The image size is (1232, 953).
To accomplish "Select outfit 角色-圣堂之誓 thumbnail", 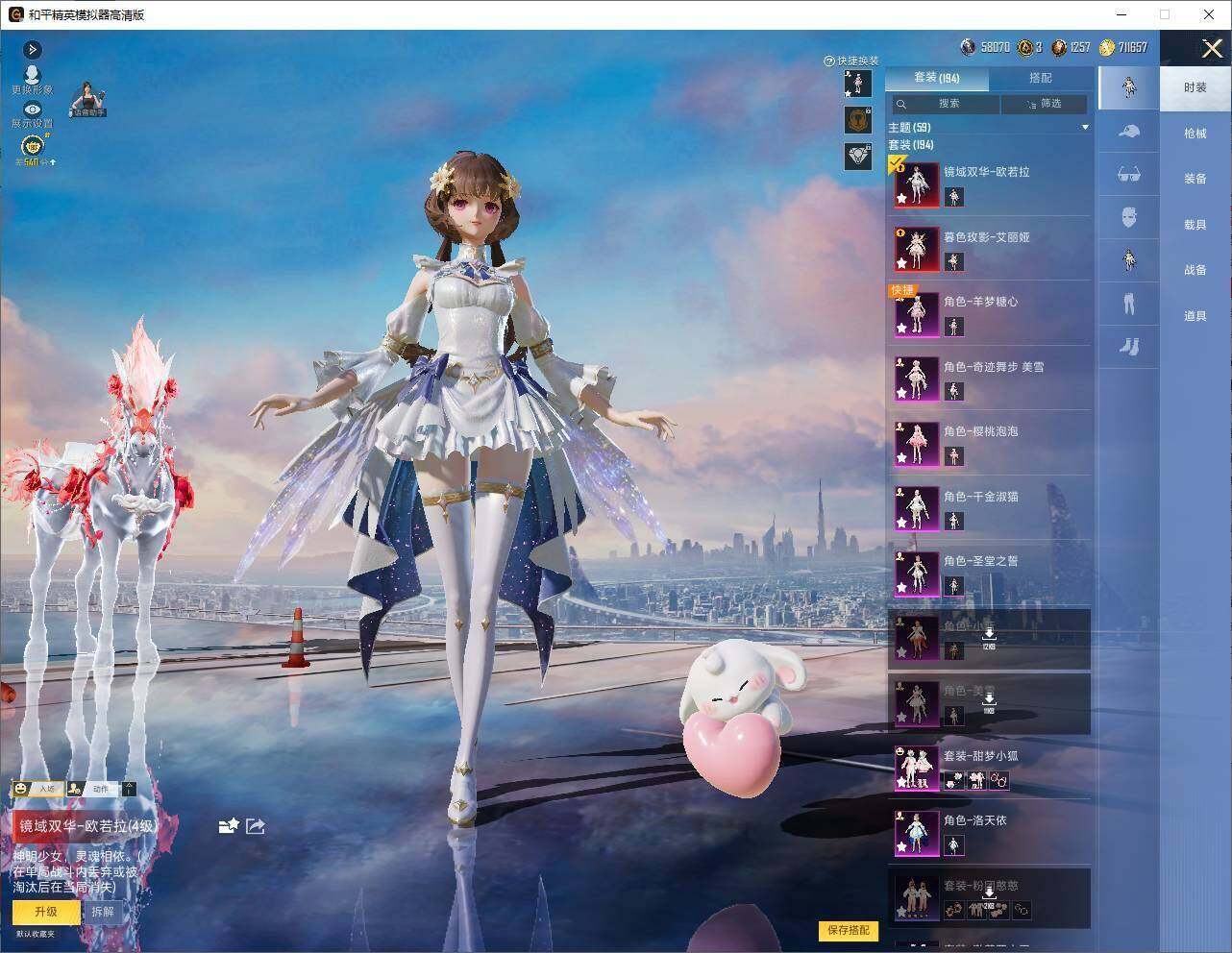I will click(x=917, y=574).
